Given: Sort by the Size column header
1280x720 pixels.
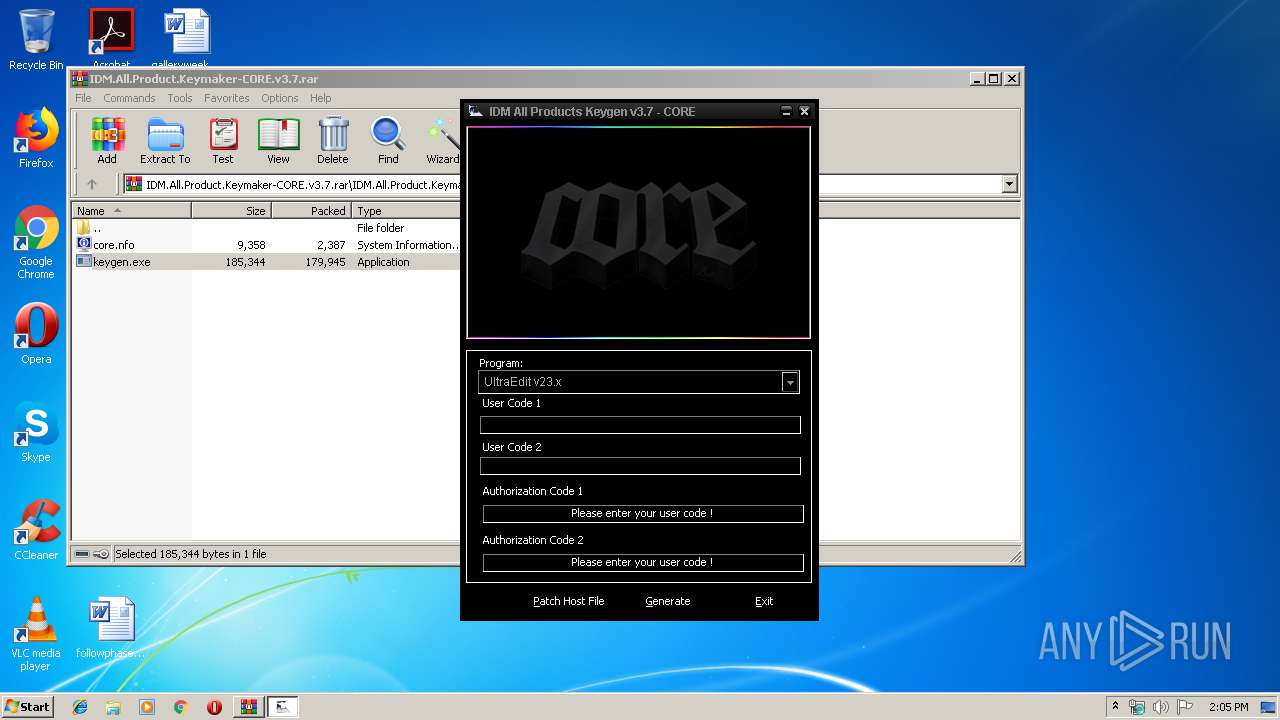Looking at the screenshot, I should 232,211.
